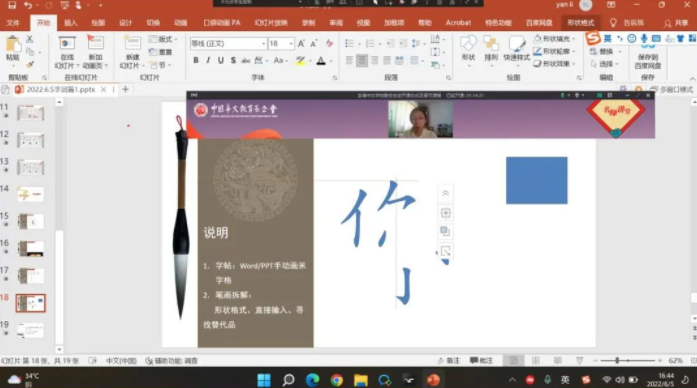Select slide 14 thumbnail
Viewport: 697px width, 388px height.
31,194
